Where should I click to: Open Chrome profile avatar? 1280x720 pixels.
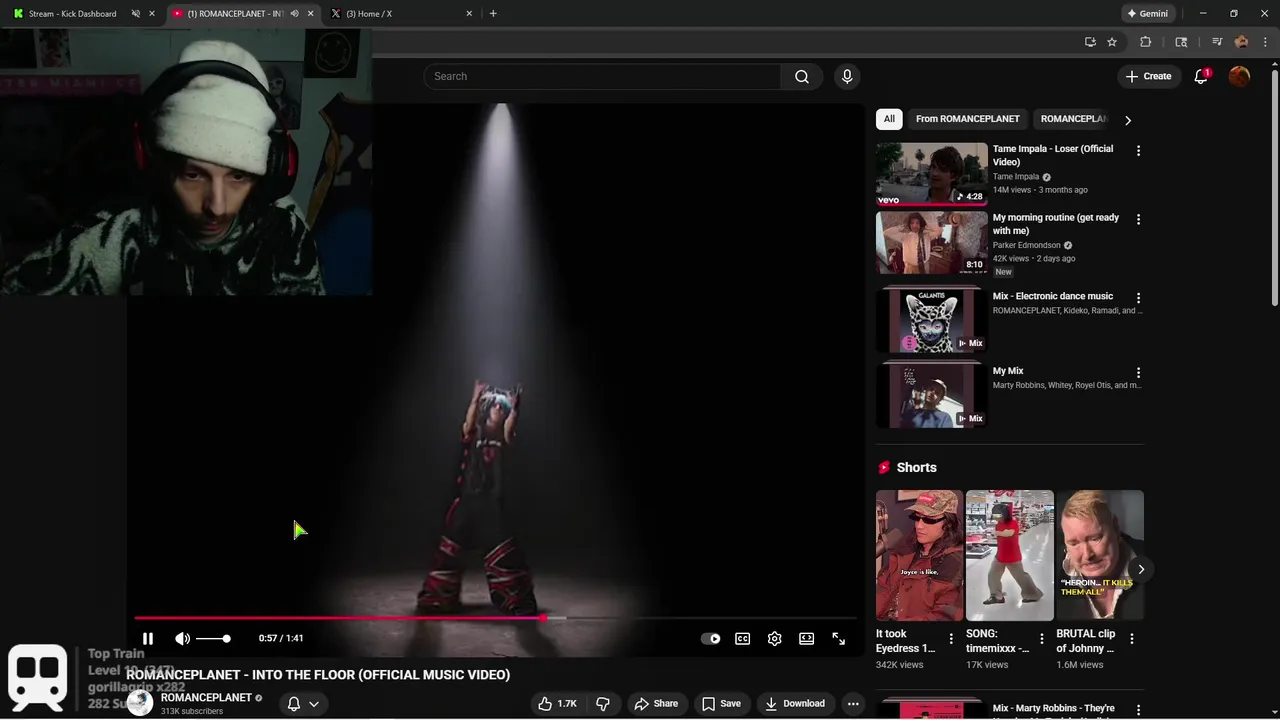(1241, 42)
